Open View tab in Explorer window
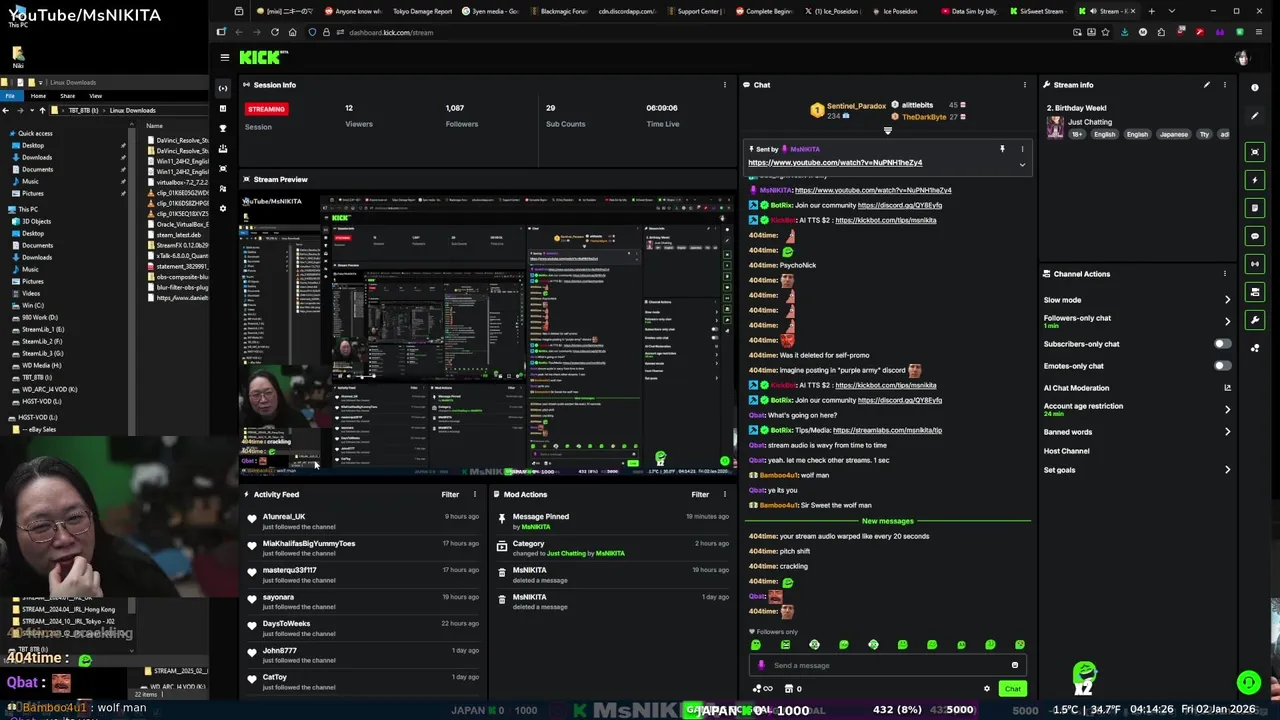The height and width of the screenshot is (720, 1280). [x=95, y=96]
